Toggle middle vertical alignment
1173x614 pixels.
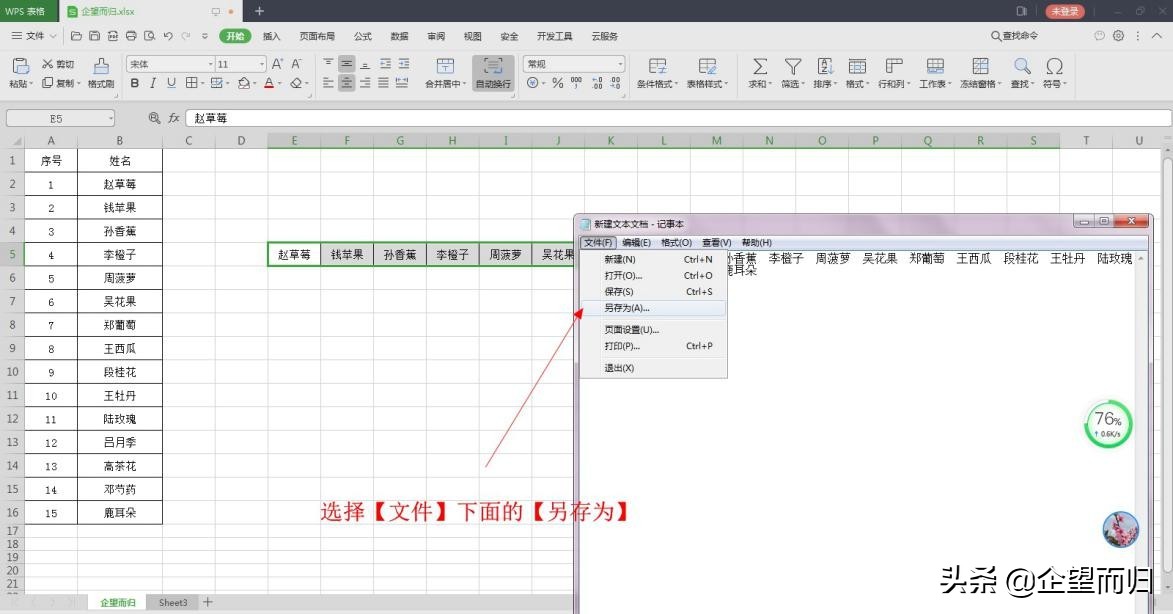346,64
